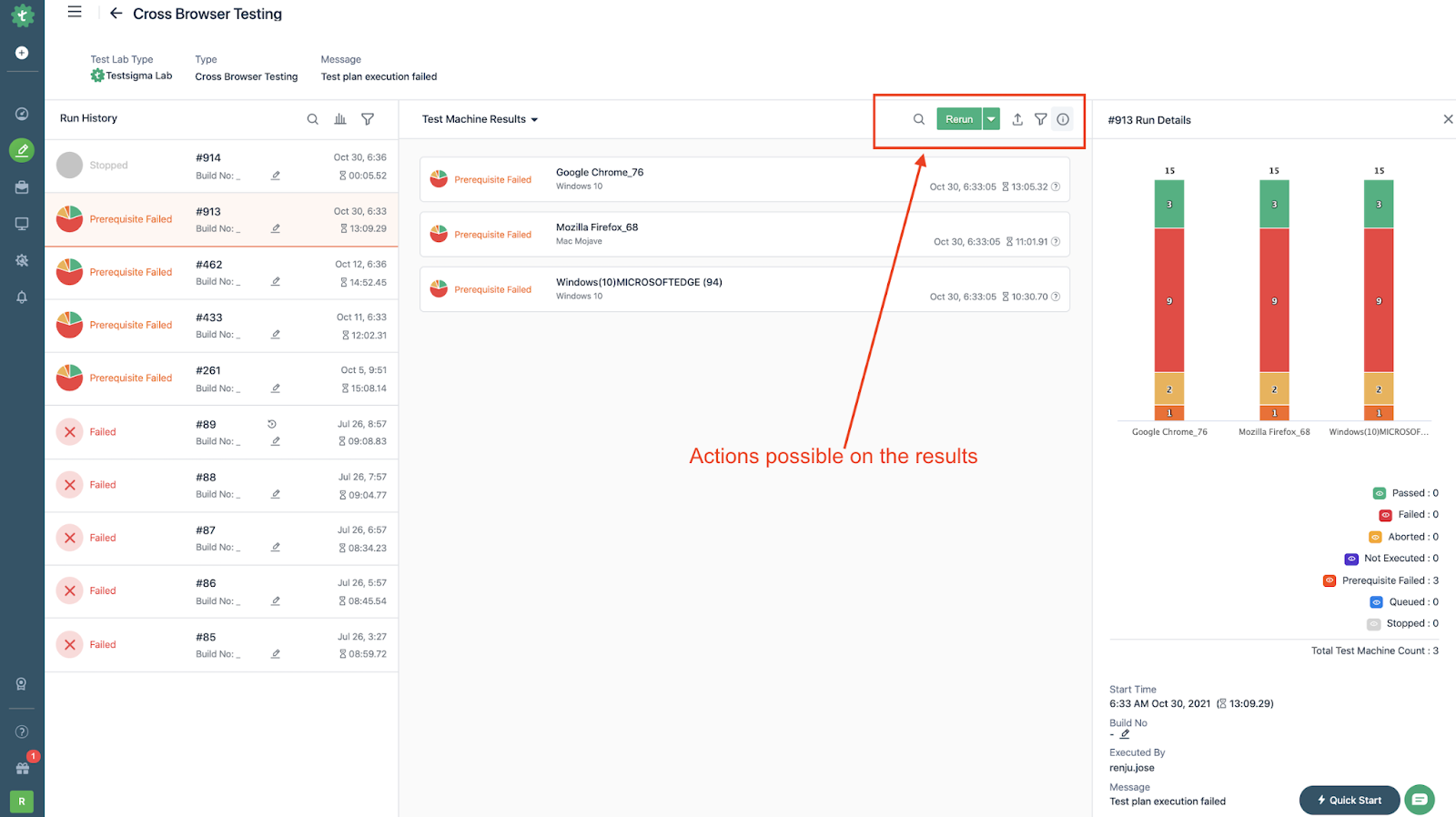Open the location pin sidebar icon
1456x817 pixels.
22,684
